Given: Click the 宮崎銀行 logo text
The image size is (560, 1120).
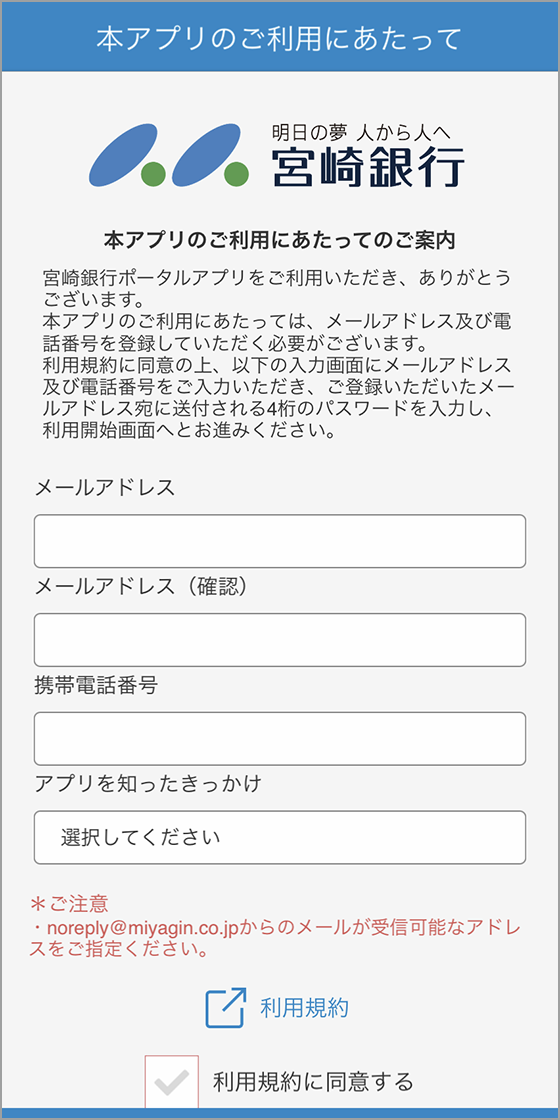Looking at the screenshot, I should click(x=368, y=167).
